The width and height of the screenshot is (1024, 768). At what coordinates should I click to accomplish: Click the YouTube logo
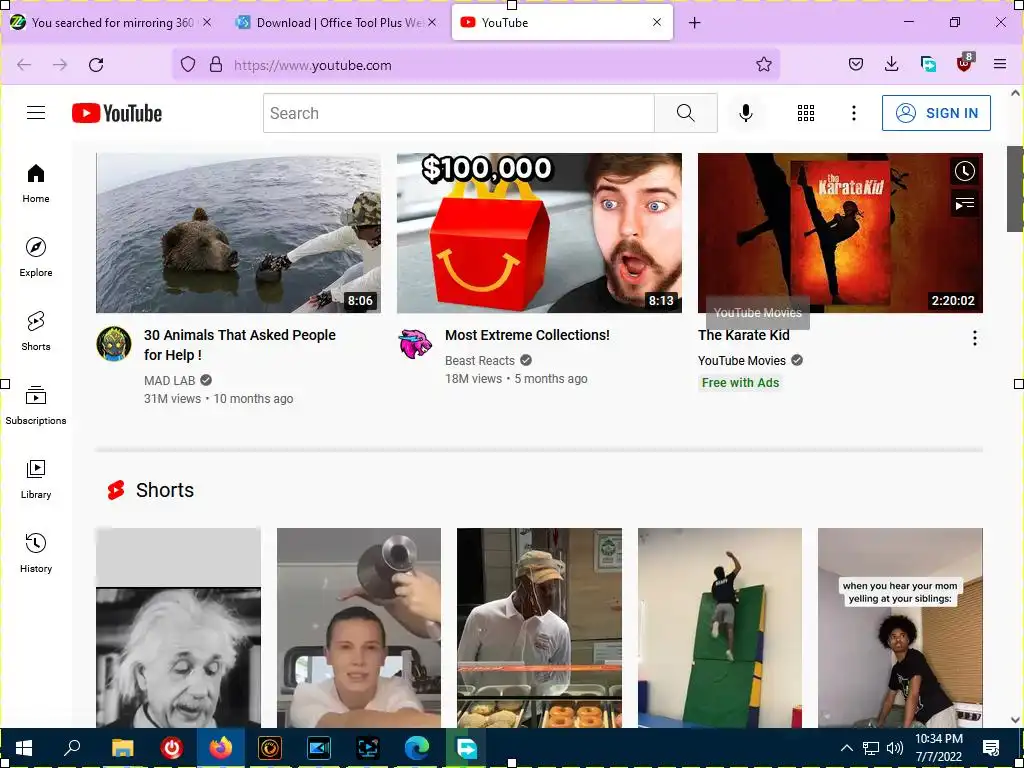[117, 113]
